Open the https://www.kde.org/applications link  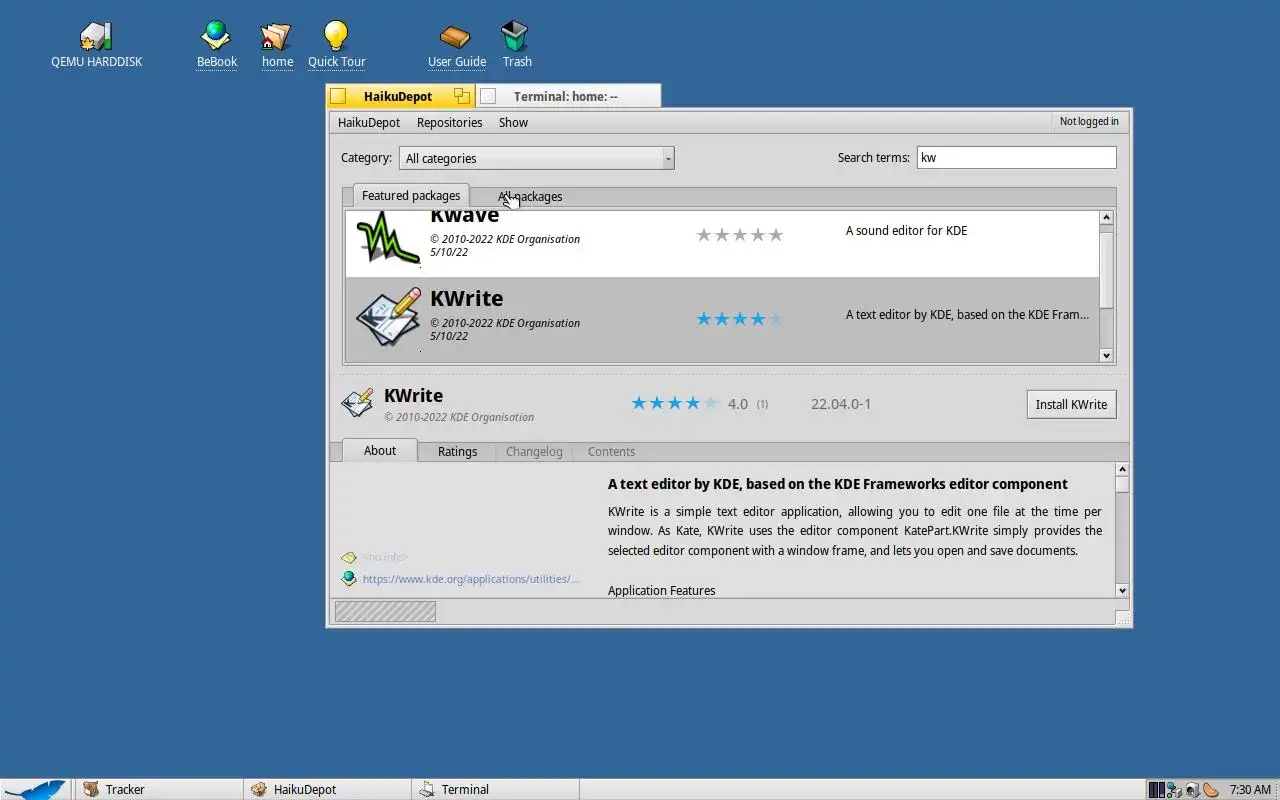470,578
